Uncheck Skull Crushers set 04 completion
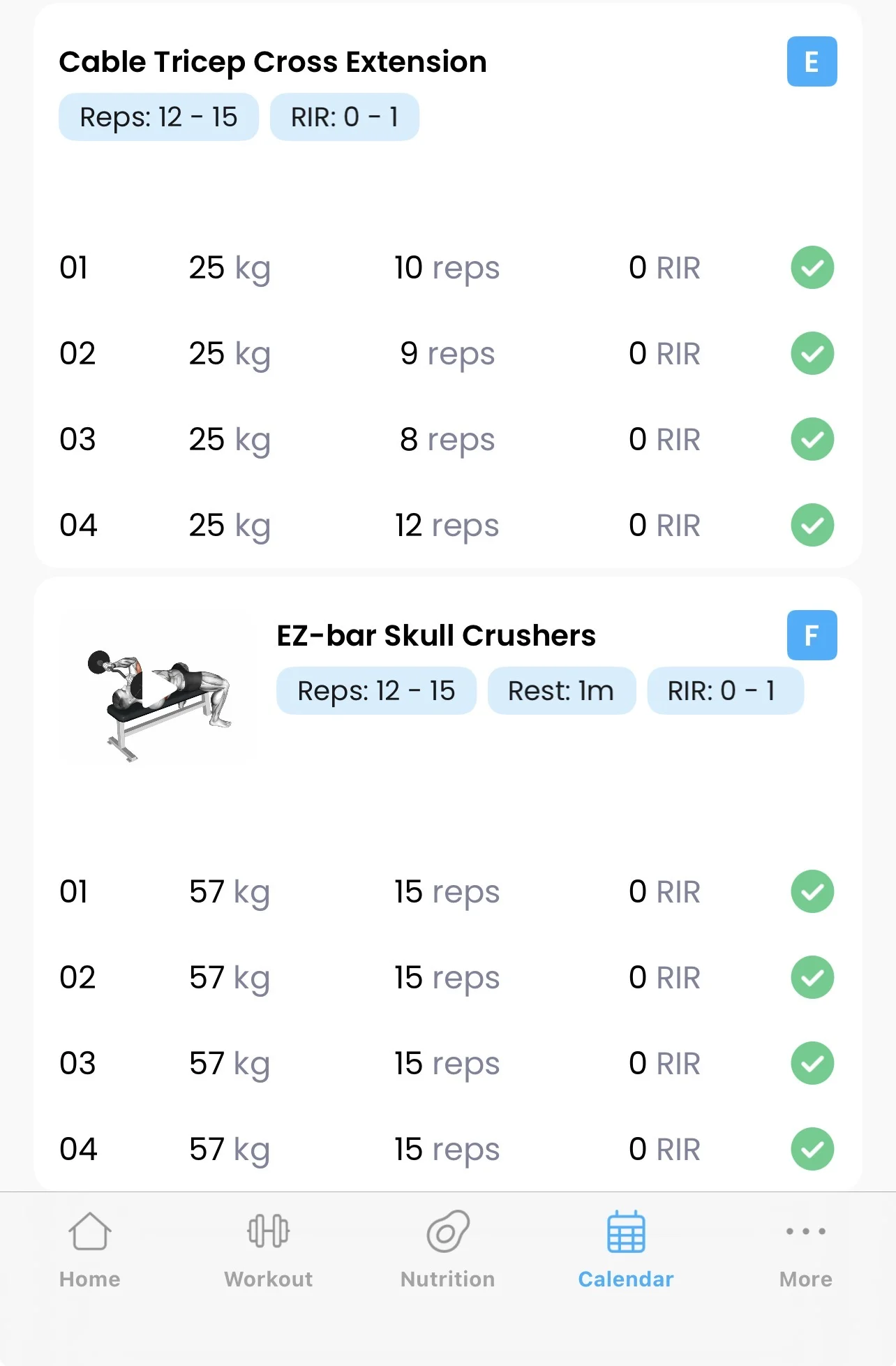The height and width of the screenshot is (1366, 896). click(x=812, y=1149)
